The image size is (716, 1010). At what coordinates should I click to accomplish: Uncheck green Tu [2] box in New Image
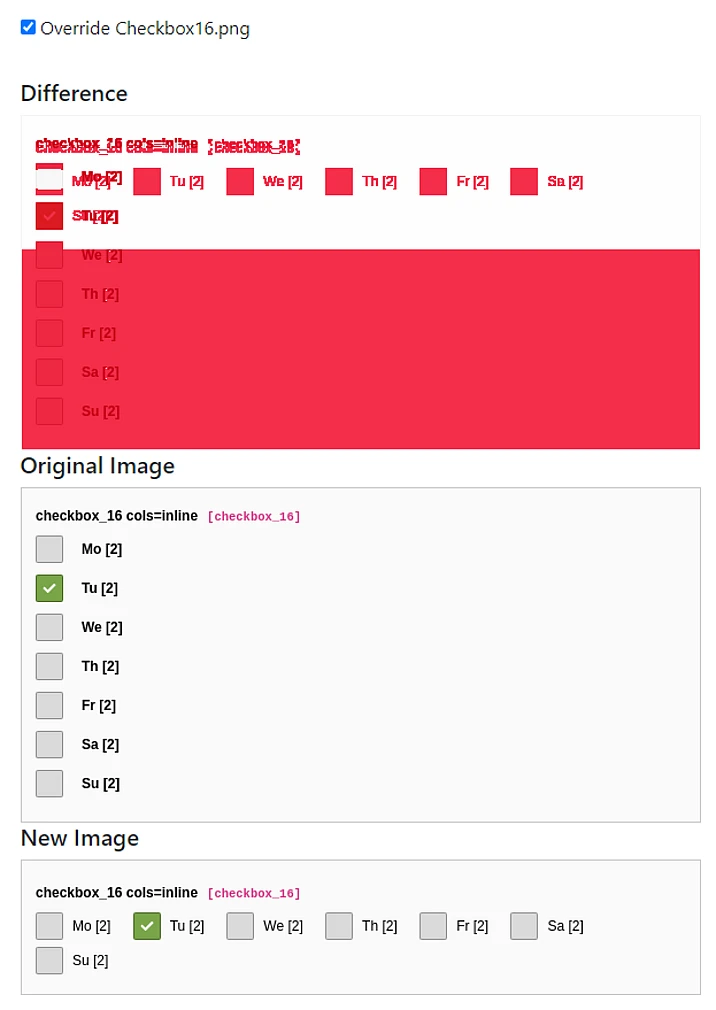pyautogui.click(x=147, y=926)
